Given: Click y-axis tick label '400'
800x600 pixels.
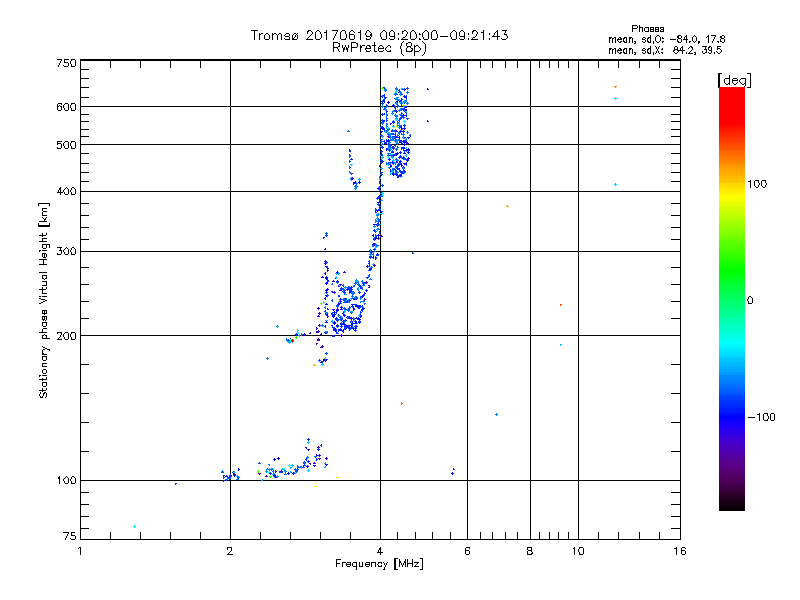Looking at the screenshot, I should coord(66,192).
